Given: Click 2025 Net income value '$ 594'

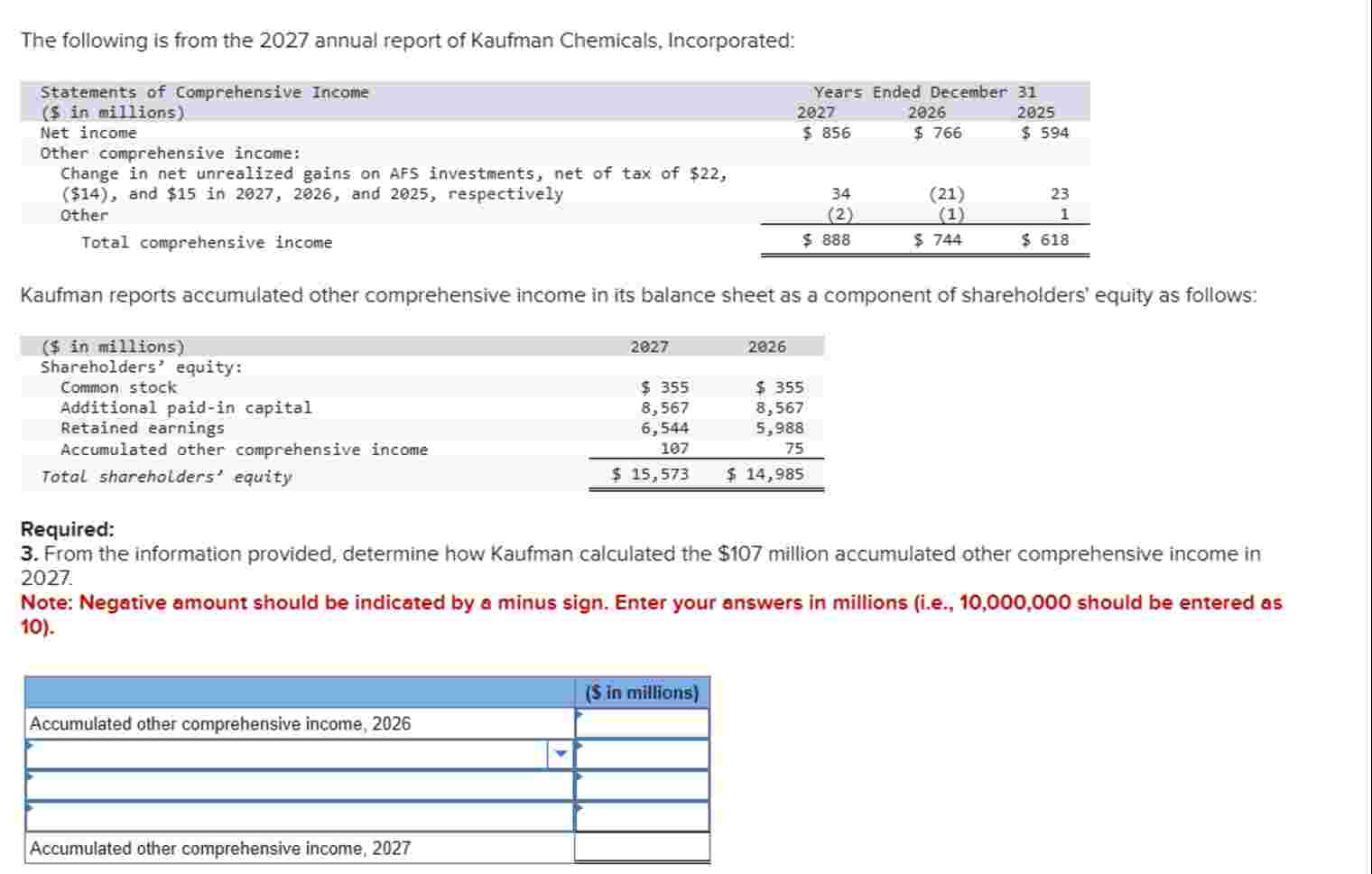Looking at the screenshot, I should coord(1045,133).
